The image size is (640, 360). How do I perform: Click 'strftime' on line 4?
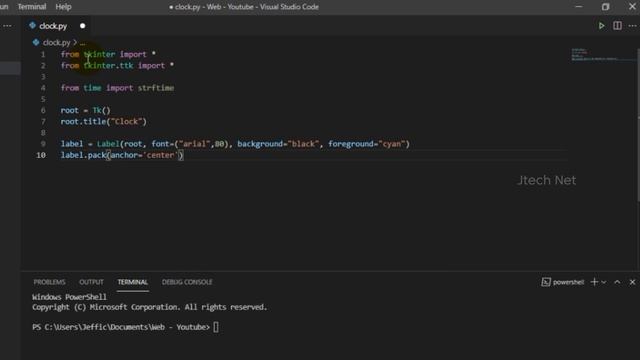[x=156, y=88]
